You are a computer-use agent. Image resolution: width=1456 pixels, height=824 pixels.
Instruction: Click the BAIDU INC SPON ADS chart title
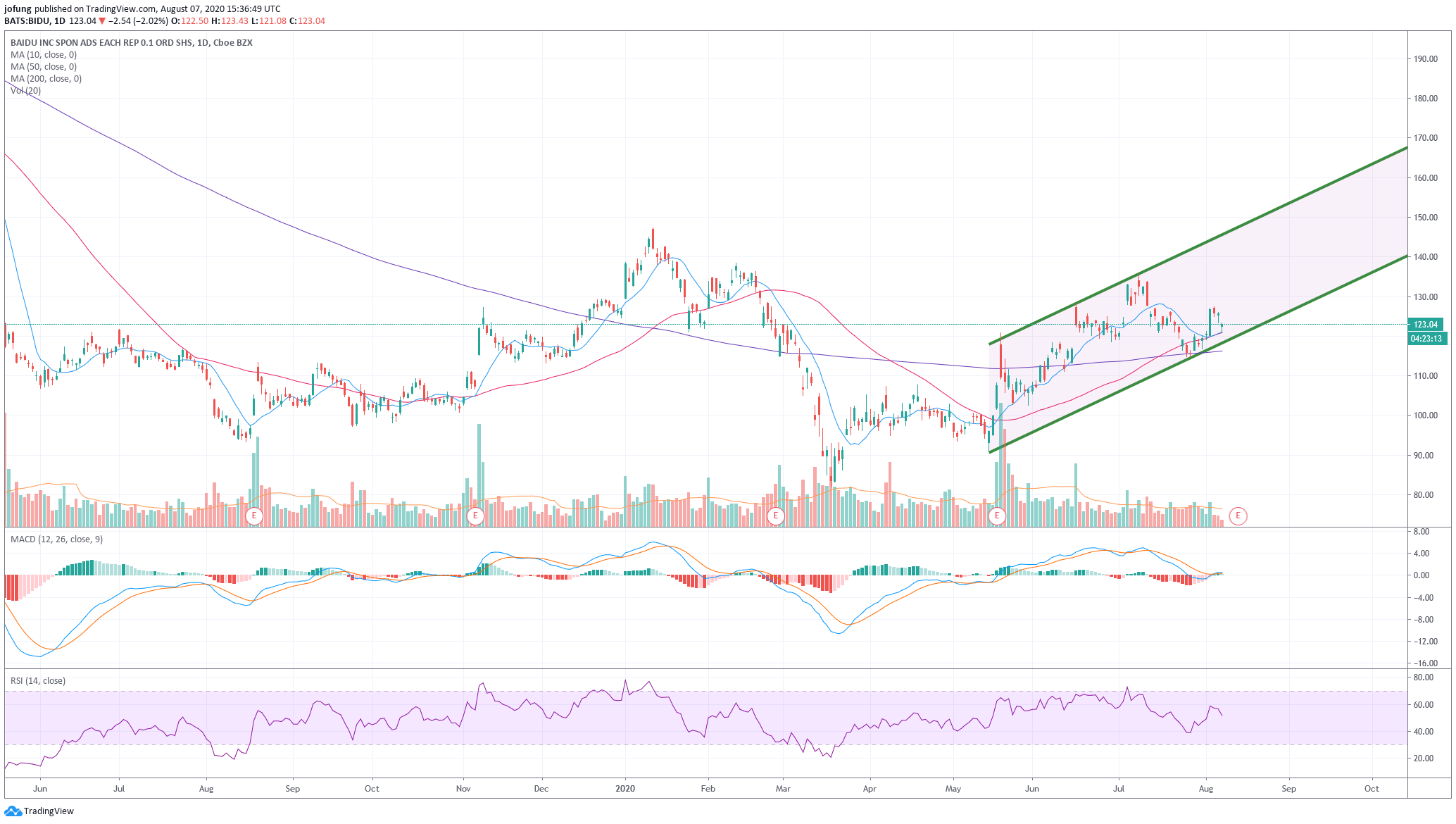tap(131, 43)
